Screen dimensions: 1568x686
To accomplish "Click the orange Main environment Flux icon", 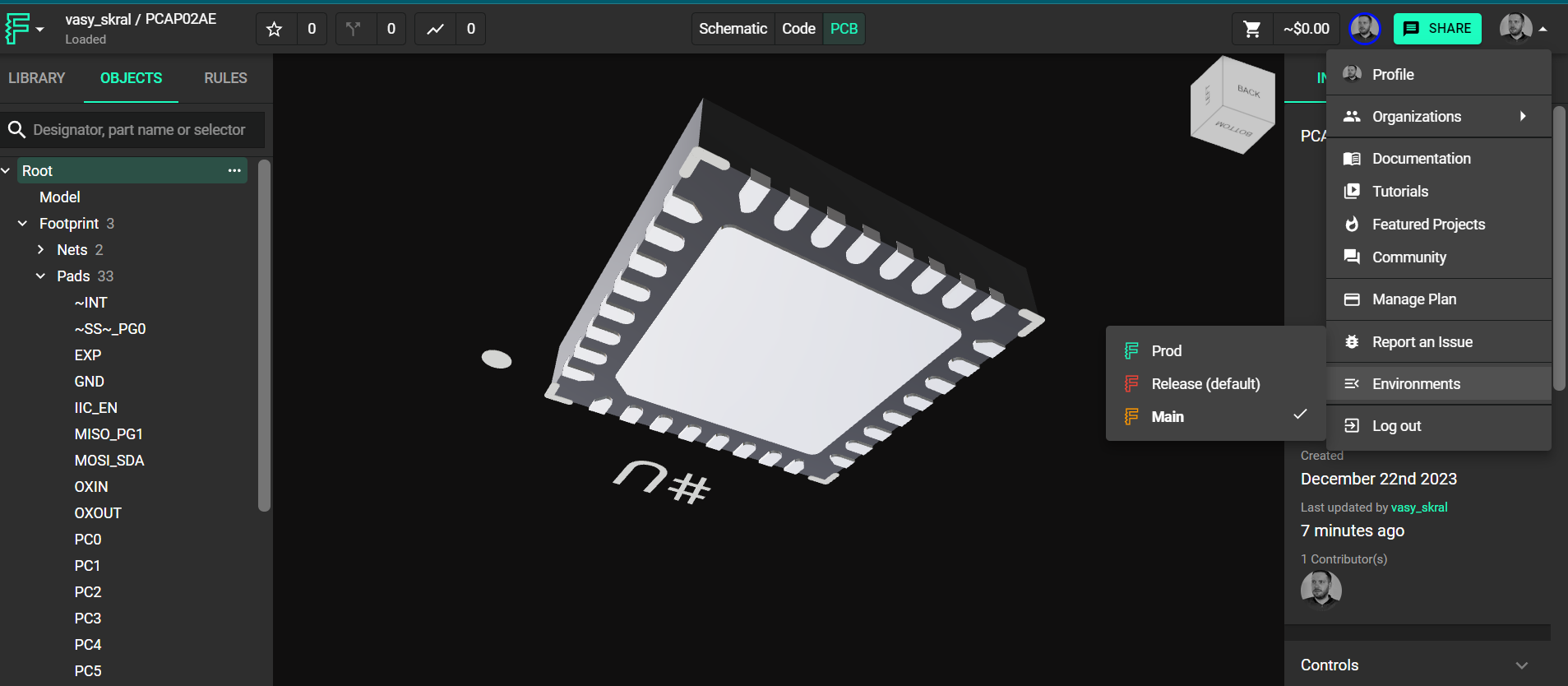I will 1131,416.
